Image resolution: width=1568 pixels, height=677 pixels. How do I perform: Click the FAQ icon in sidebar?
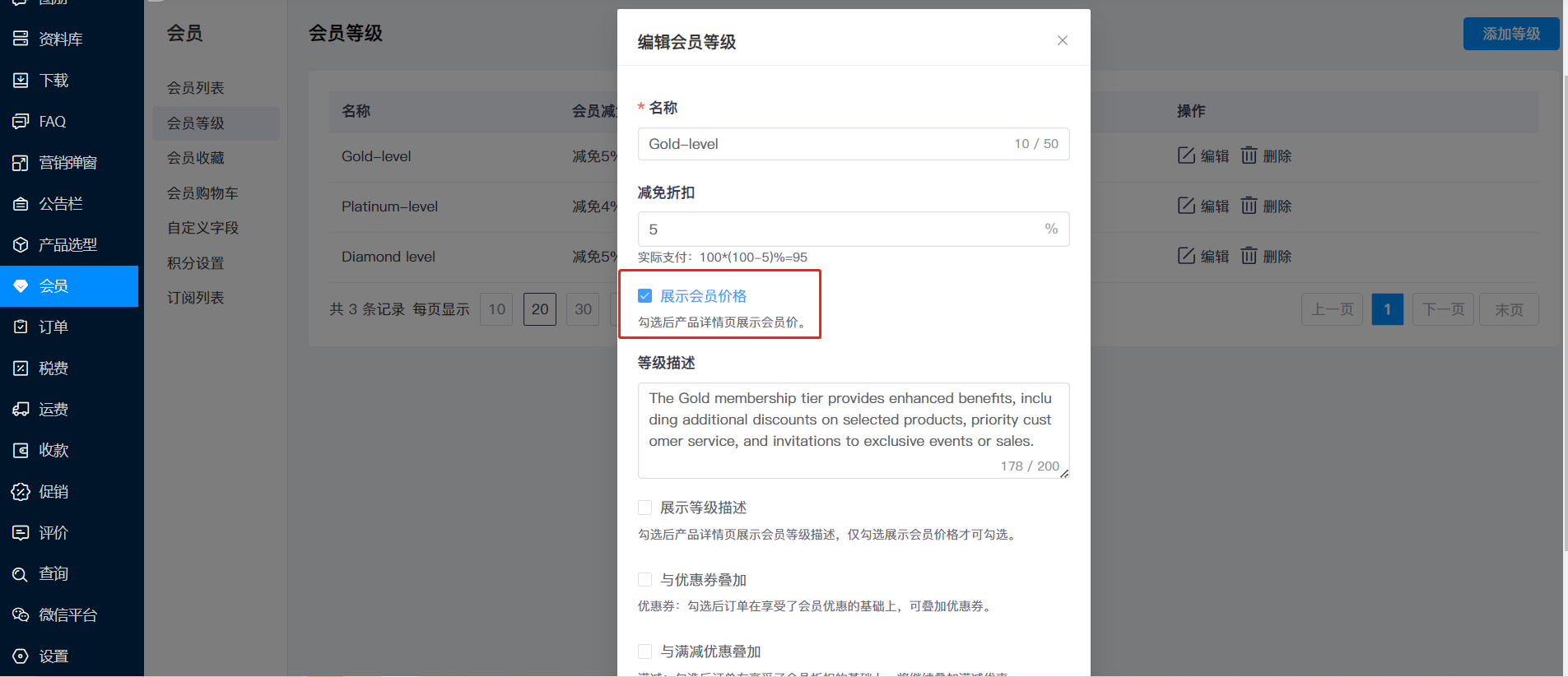click(x=21, y=122)
